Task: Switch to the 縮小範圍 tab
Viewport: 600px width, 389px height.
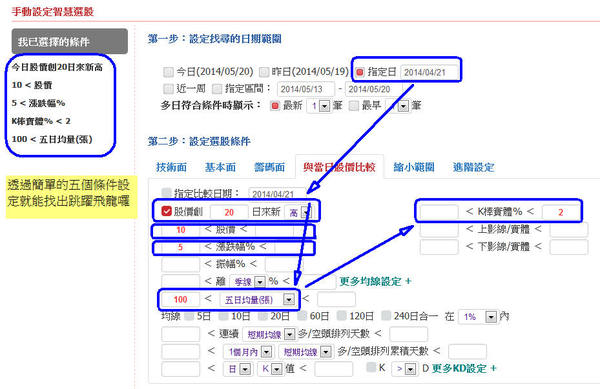Action: coord(414,167)
